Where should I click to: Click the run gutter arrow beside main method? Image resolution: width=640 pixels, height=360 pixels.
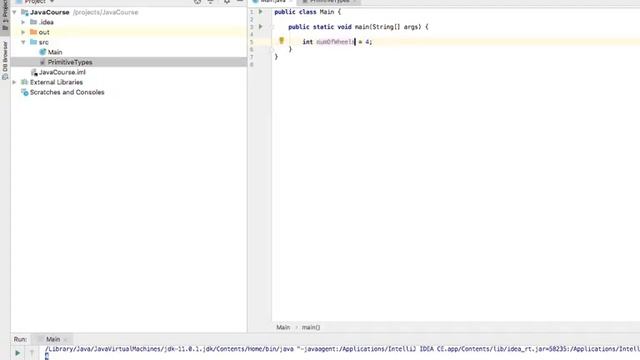pos(260,27)
